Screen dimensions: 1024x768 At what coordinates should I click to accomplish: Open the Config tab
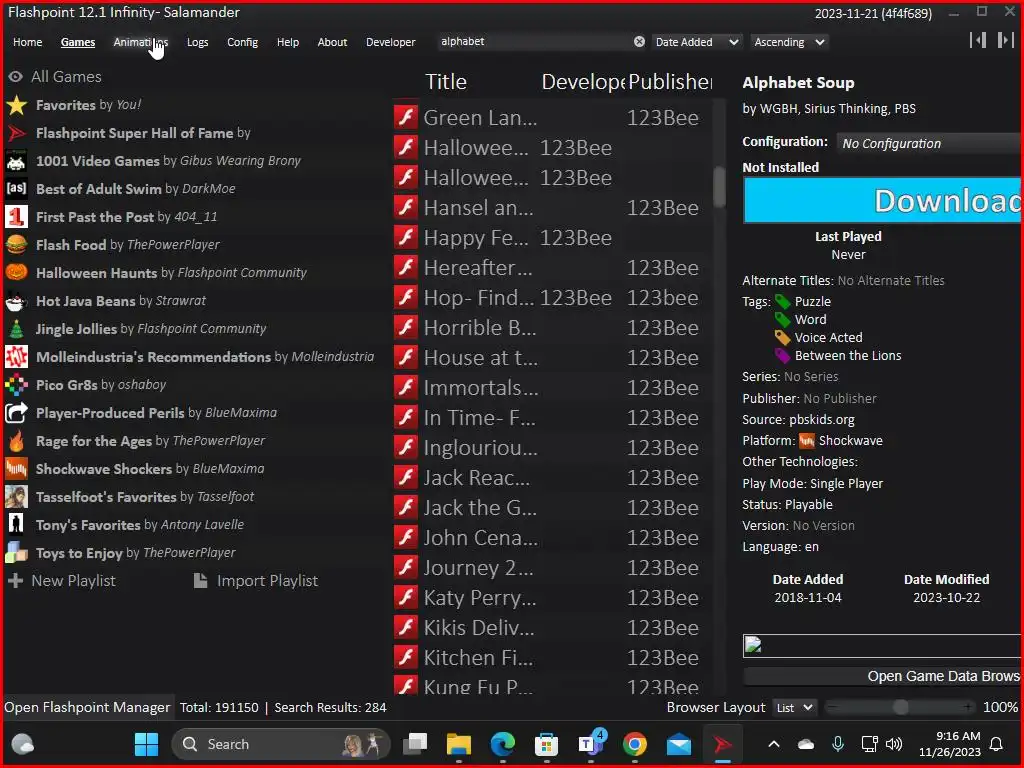[242, 42]
